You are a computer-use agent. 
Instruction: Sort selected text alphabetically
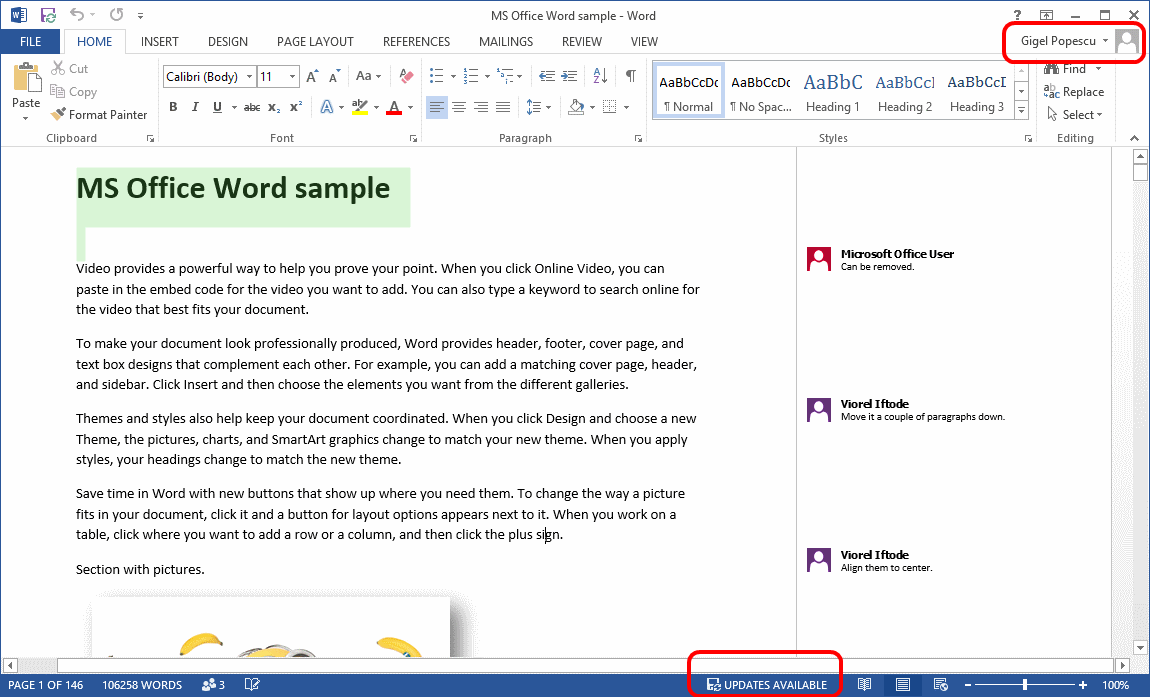click(x=600, y=76)
